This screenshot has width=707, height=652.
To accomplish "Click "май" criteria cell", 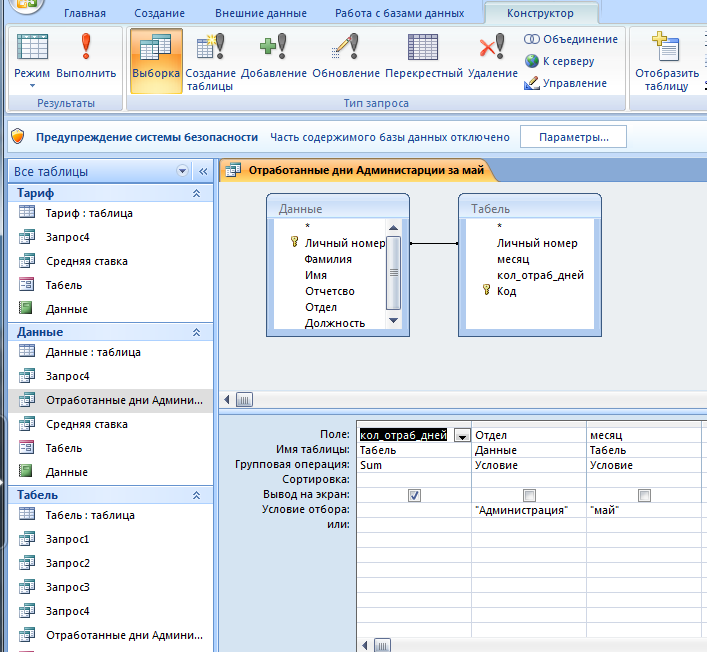I will (644, 510).
